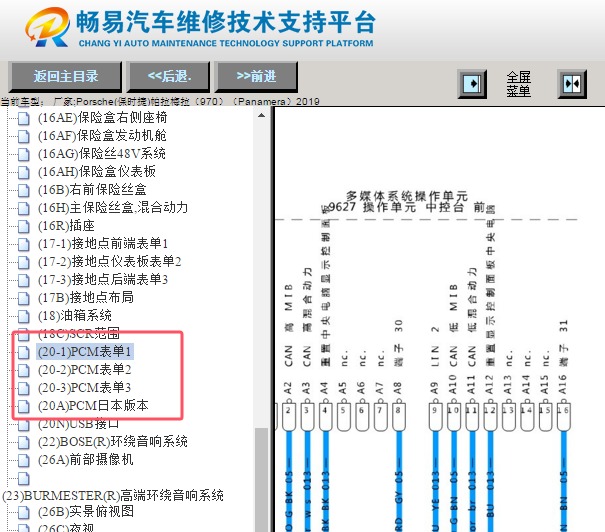Click document icon beside (16AE)保险盒右侧座椅
Image resolution: width=605 pixels, height=532 pixels.
[24, 118]
